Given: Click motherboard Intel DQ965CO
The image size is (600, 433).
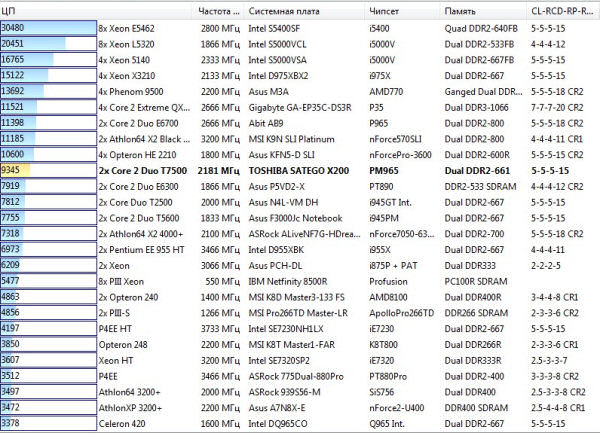Looking at the screenshot, I should click(x=278, y=424).
